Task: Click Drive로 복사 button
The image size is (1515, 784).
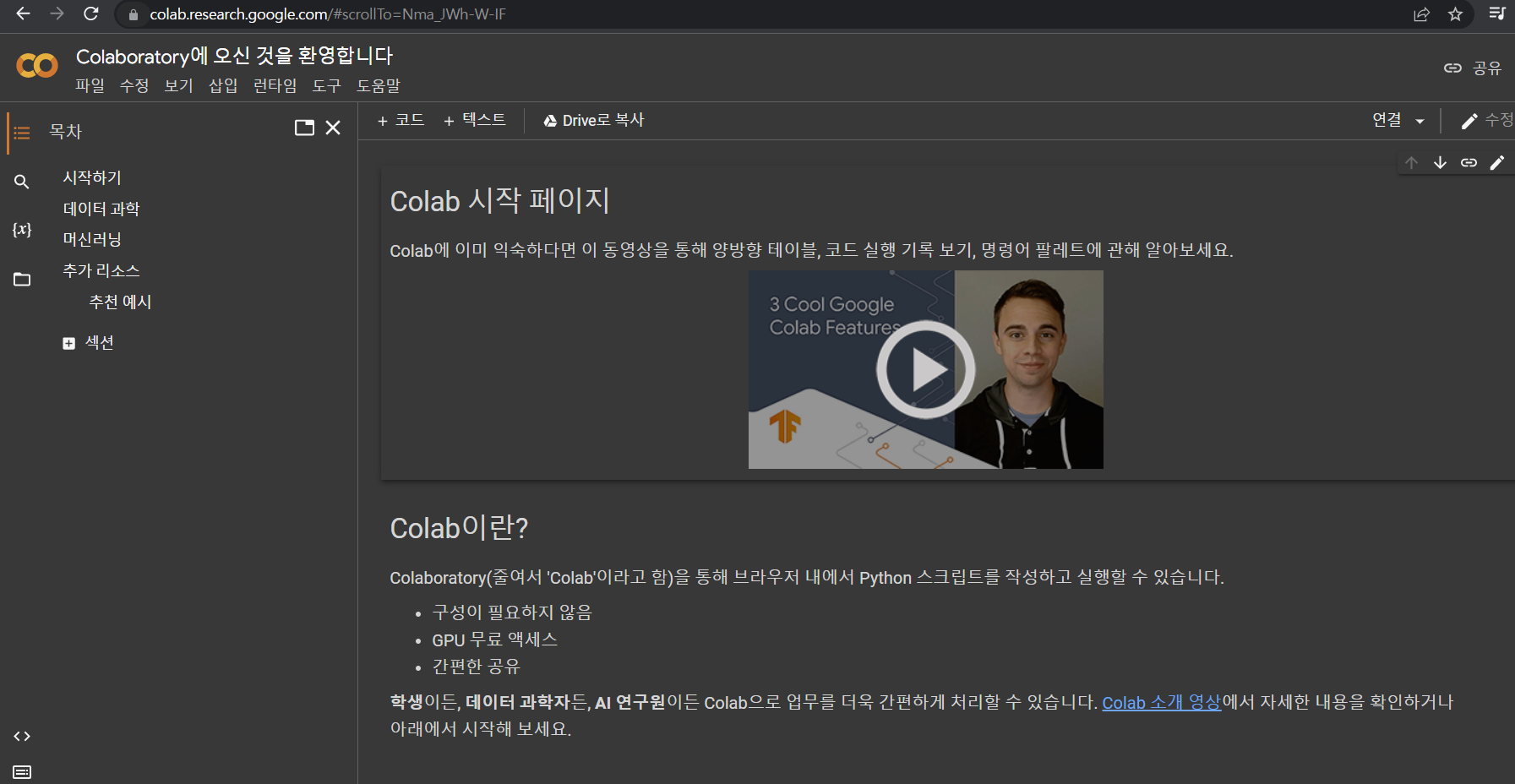Action: pos(593,120)
